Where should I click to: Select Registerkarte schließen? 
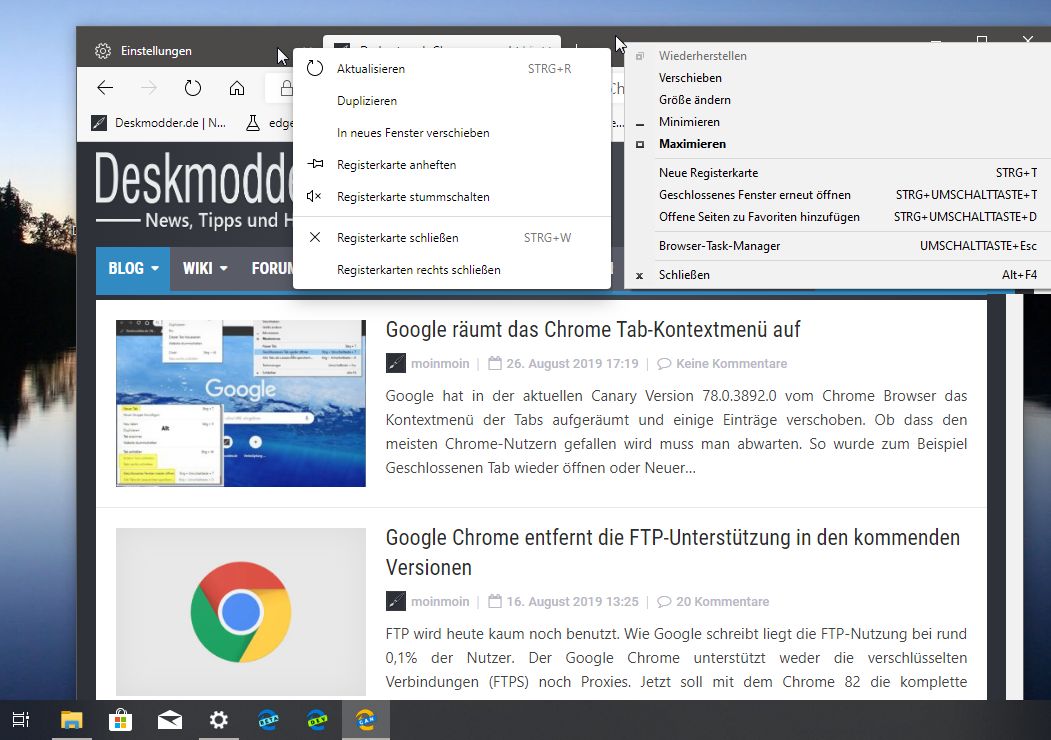(x=452, y=238)
